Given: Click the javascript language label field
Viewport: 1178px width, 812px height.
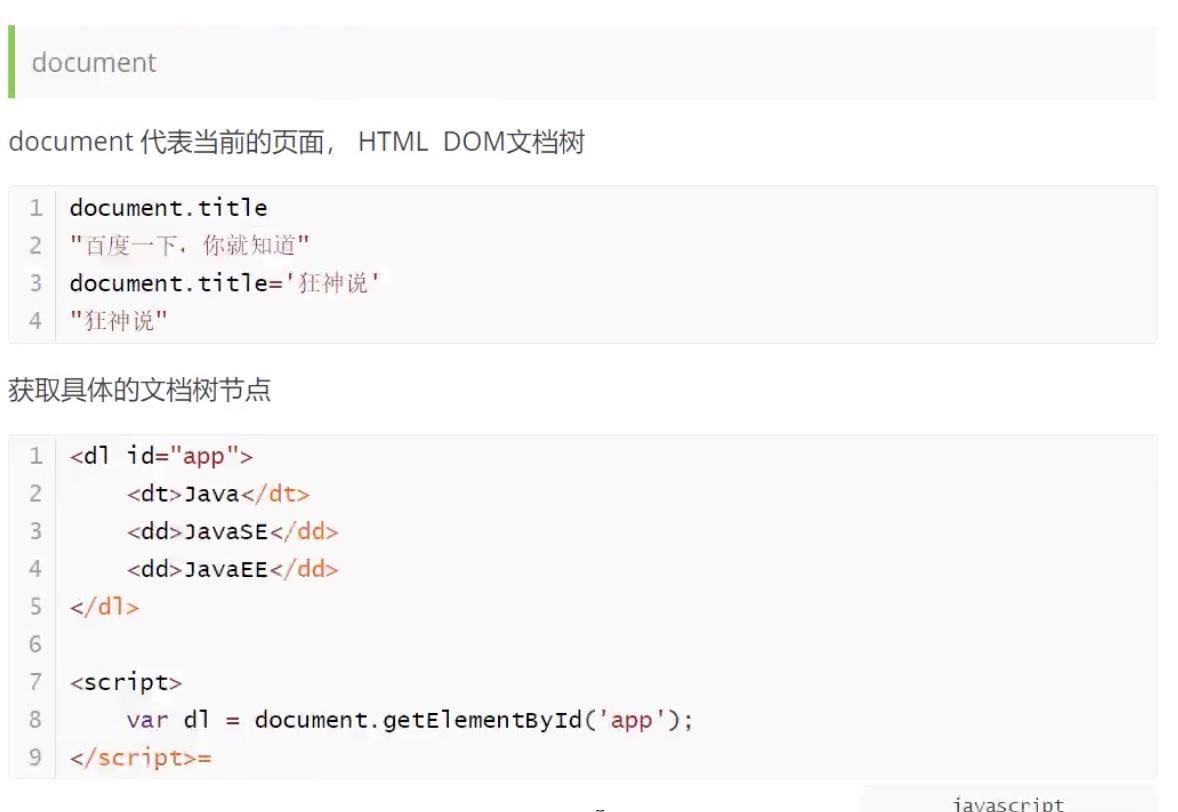Looking at the screenshot, I should [1008, 803].
